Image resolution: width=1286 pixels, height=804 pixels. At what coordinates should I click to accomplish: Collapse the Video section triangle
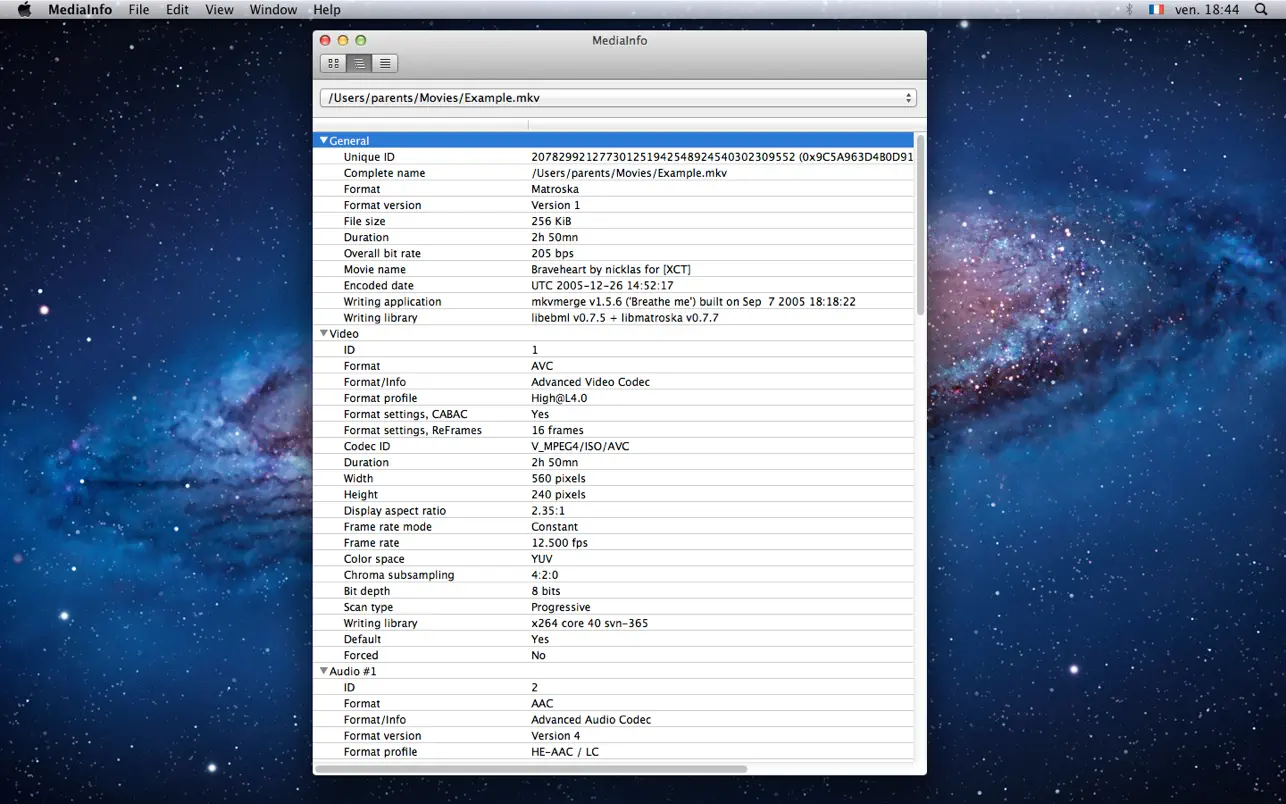pos(323,334)
